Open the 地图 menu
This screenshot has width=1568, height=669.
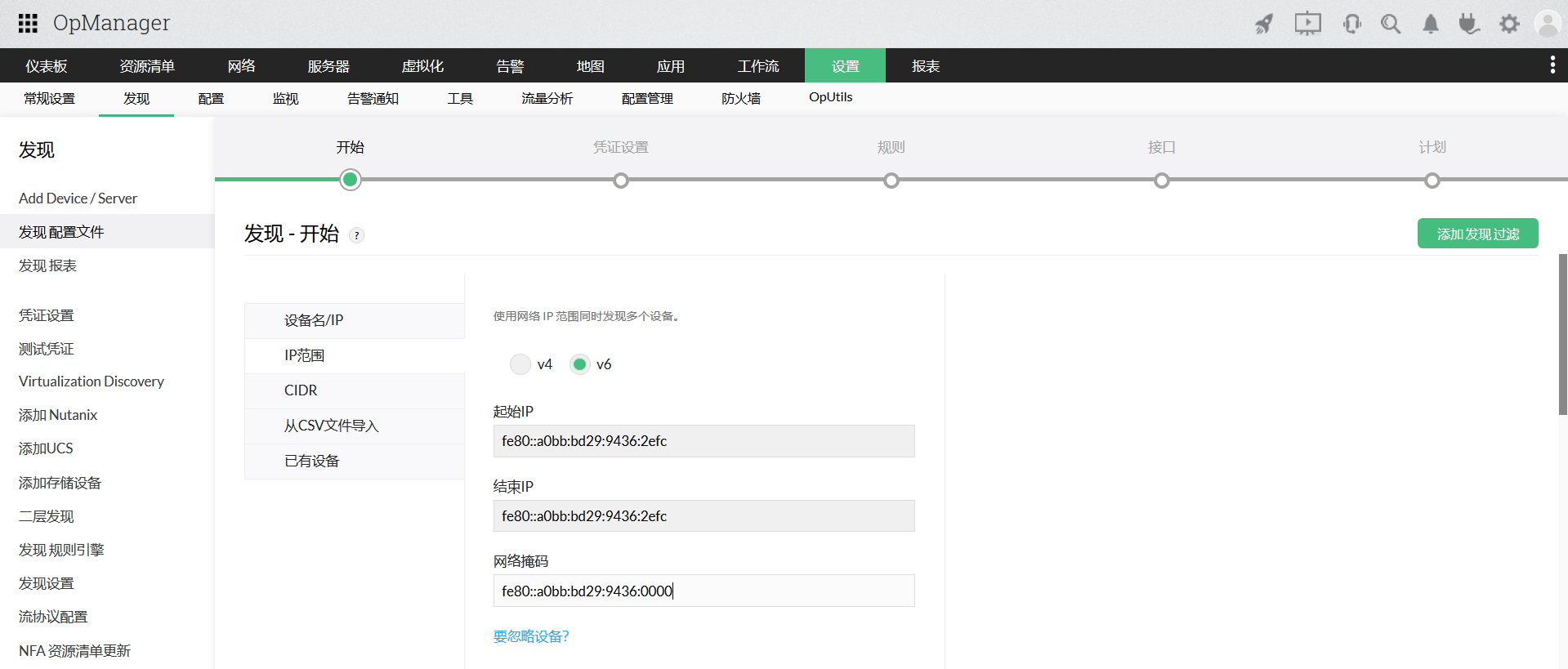(590, 66)
